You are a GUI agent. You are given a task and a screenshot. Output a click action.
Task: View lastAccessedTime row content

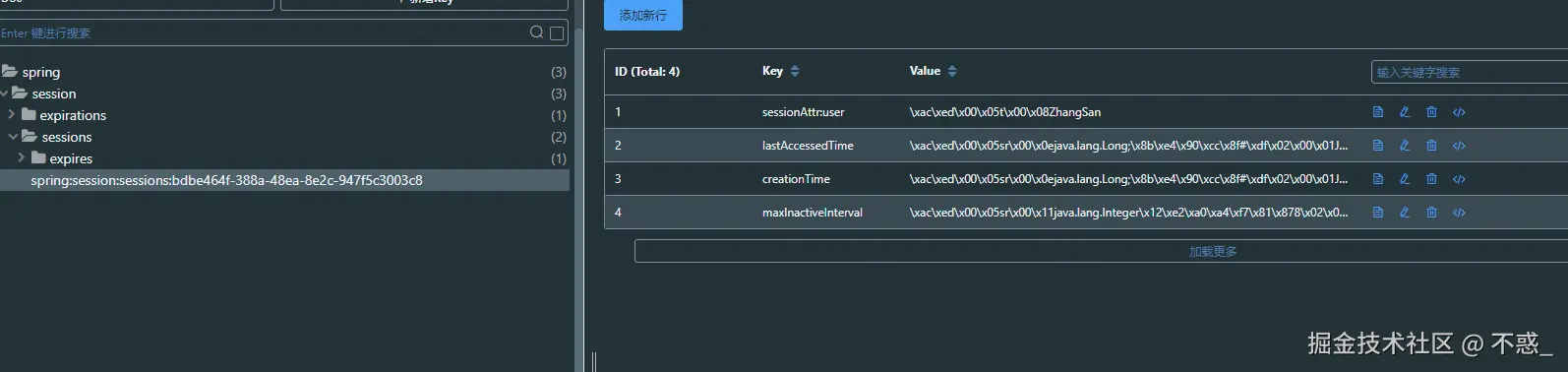pyautogui.click(x=1377, y=146)
